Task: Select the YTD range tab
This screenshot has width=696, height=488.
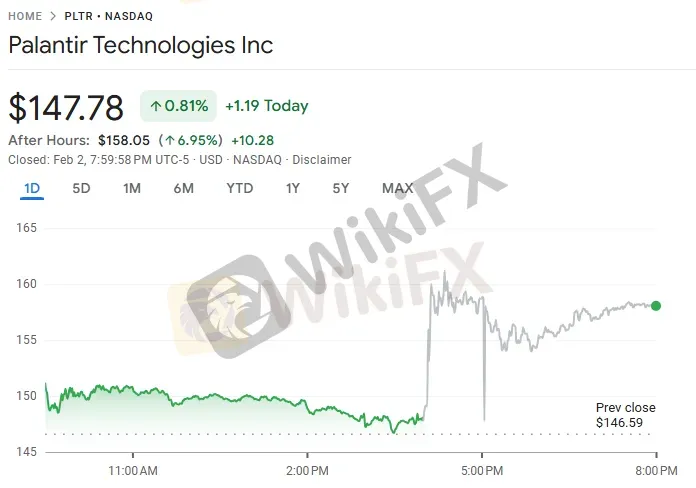Action: 240,188
